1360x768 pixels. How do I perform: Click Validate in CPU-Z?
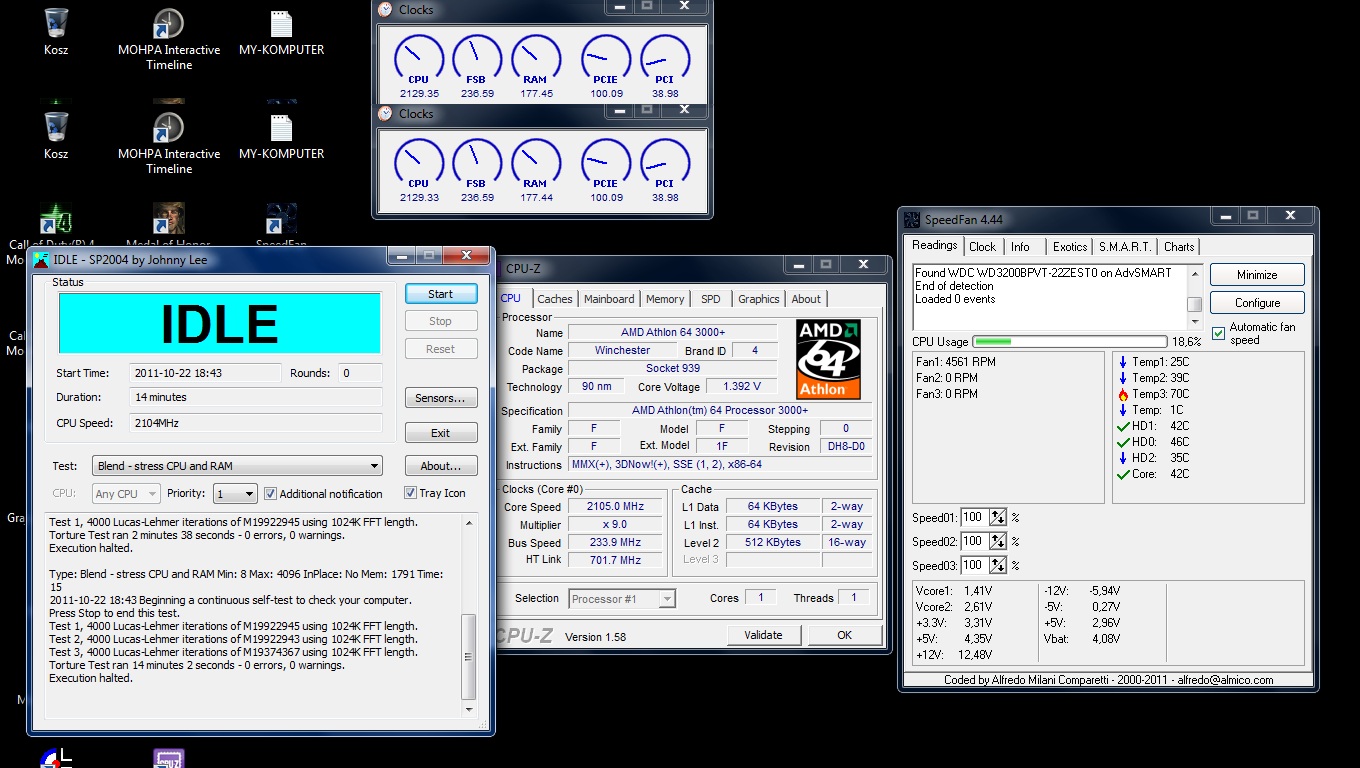pos(763,635)
